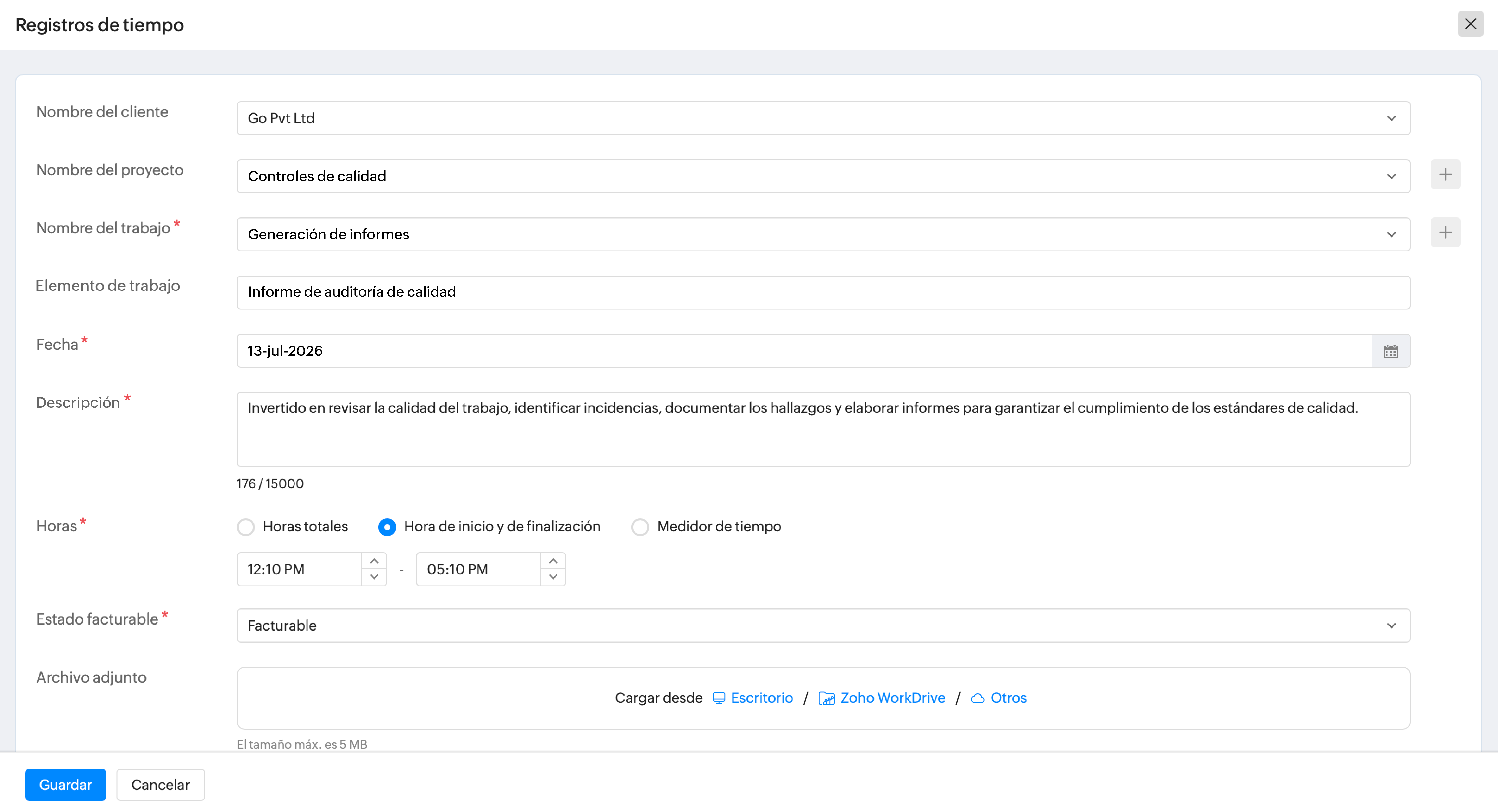Click the Registros de tiempo title
1498x812 pixels.
tap(99, 25)
